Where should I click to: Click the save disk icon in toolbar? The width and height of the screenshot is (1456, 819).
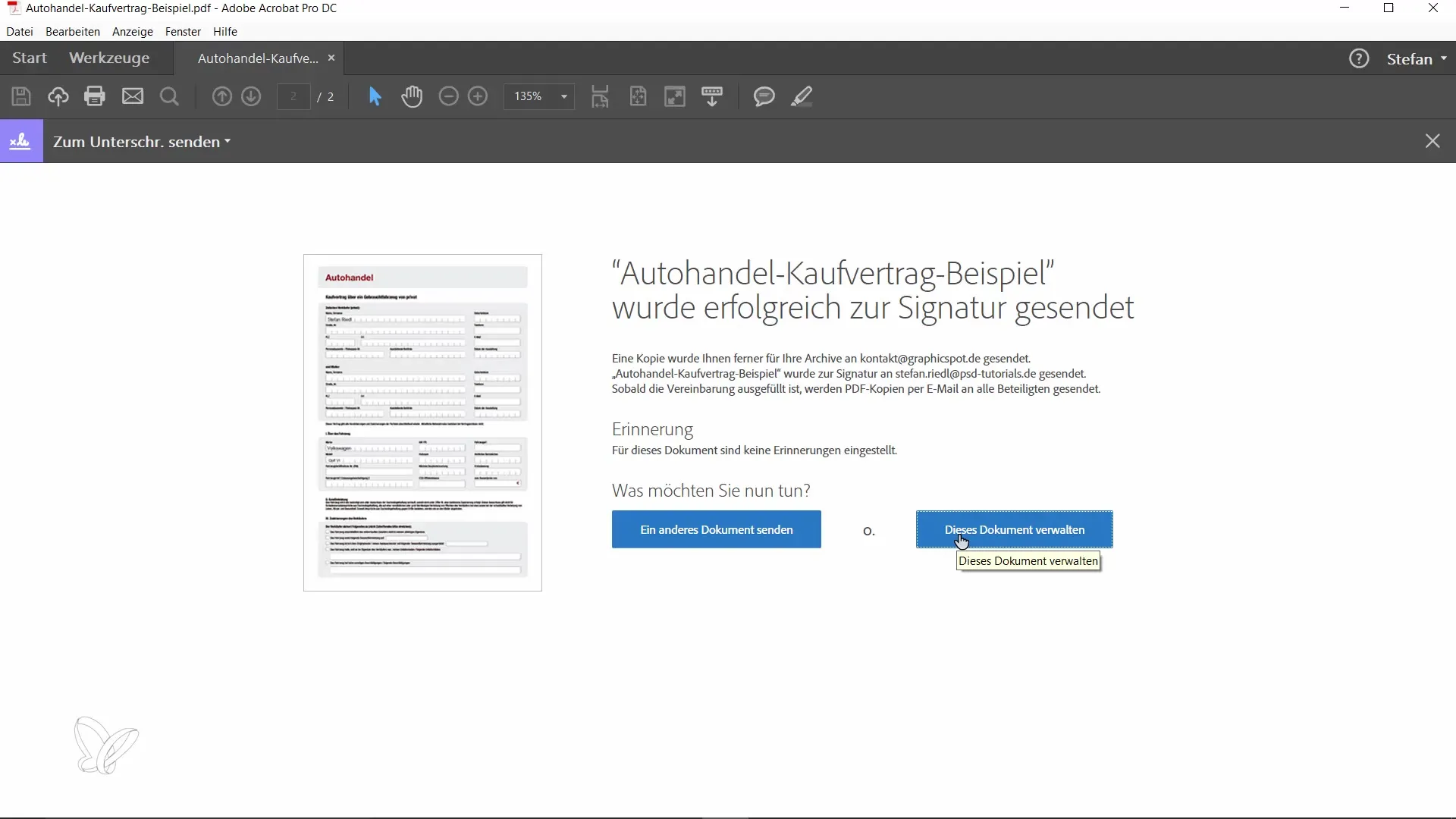(x=21, y=96)
